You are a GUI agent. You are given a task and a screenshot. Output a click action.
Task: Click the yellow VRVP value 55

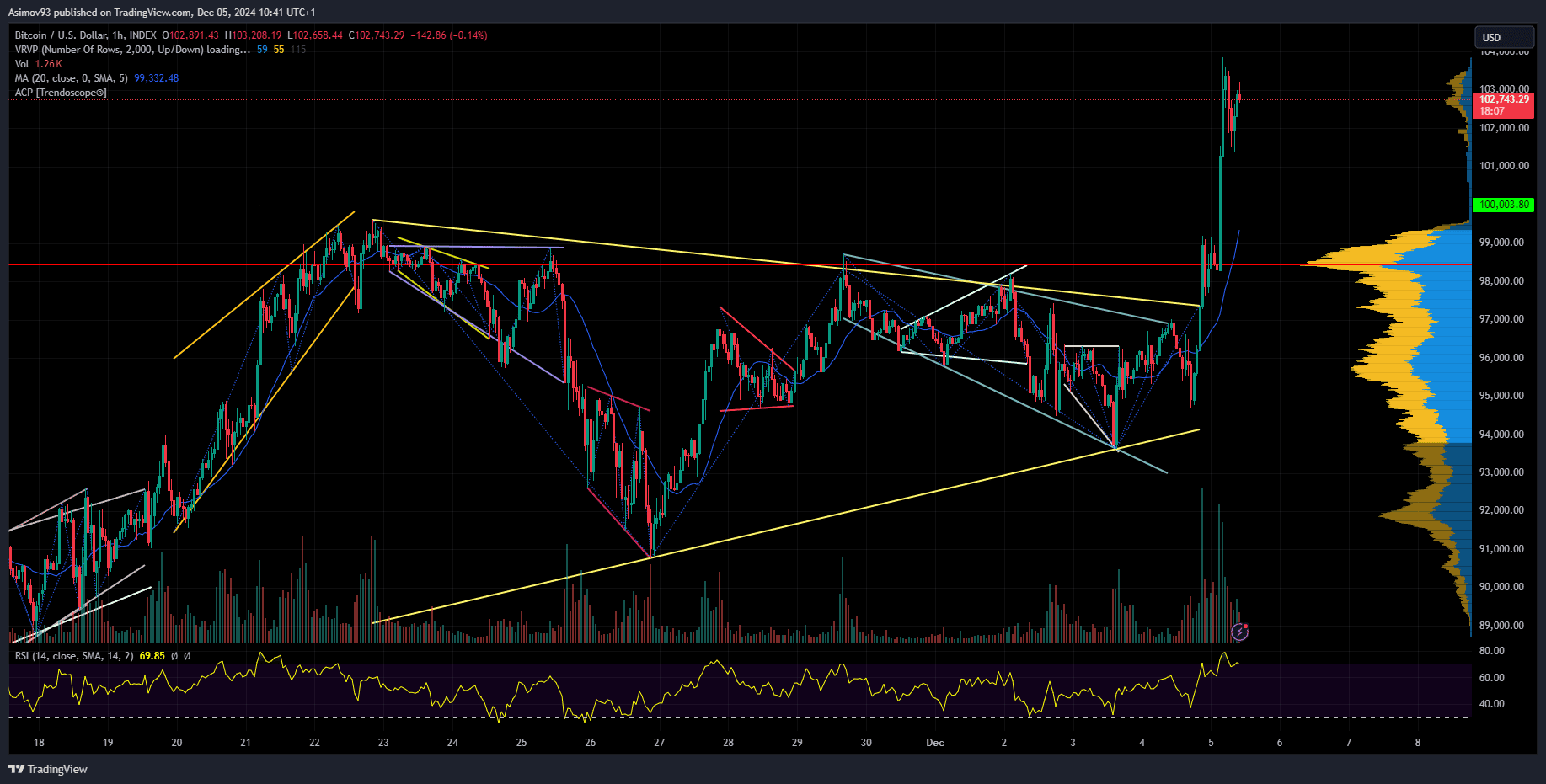(279, 50)
